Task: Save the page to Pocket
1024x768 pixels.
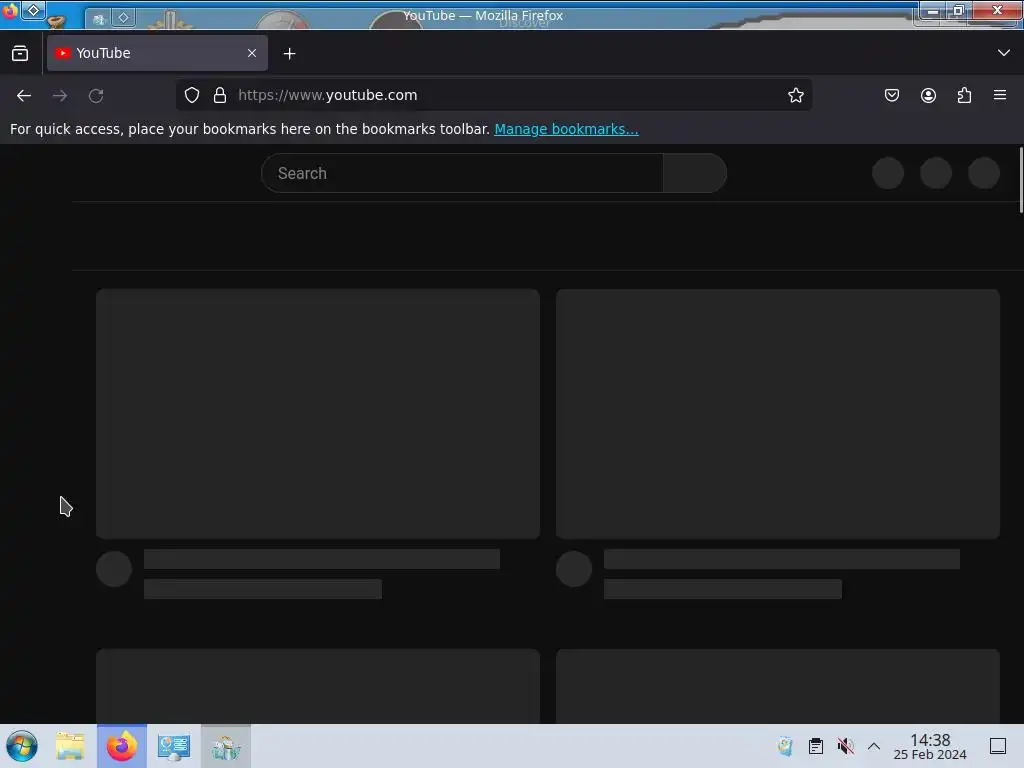Action: [x=891, y=95]
